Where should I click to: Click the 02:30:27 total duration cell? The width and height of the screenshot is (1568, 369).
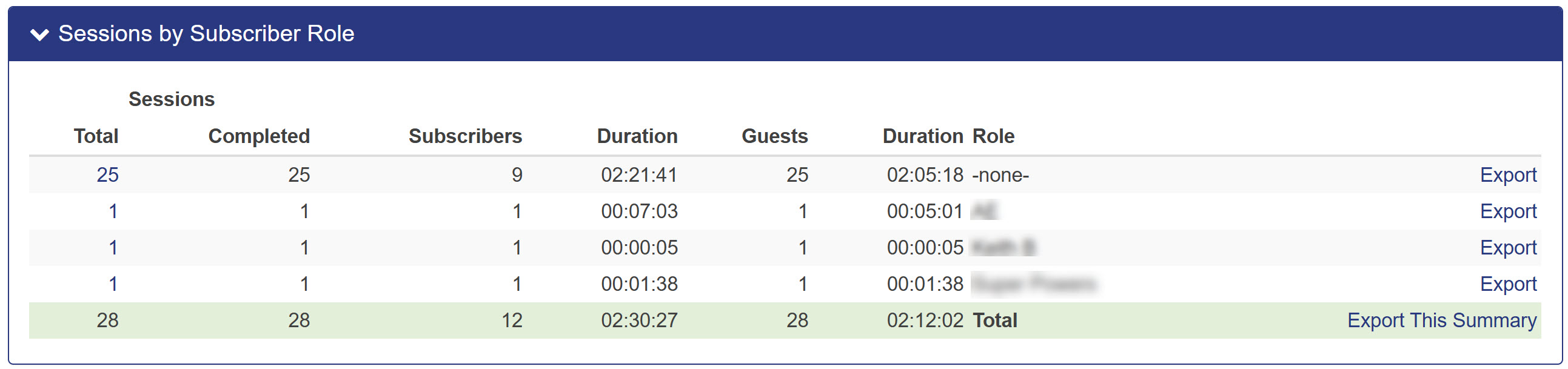638,321
